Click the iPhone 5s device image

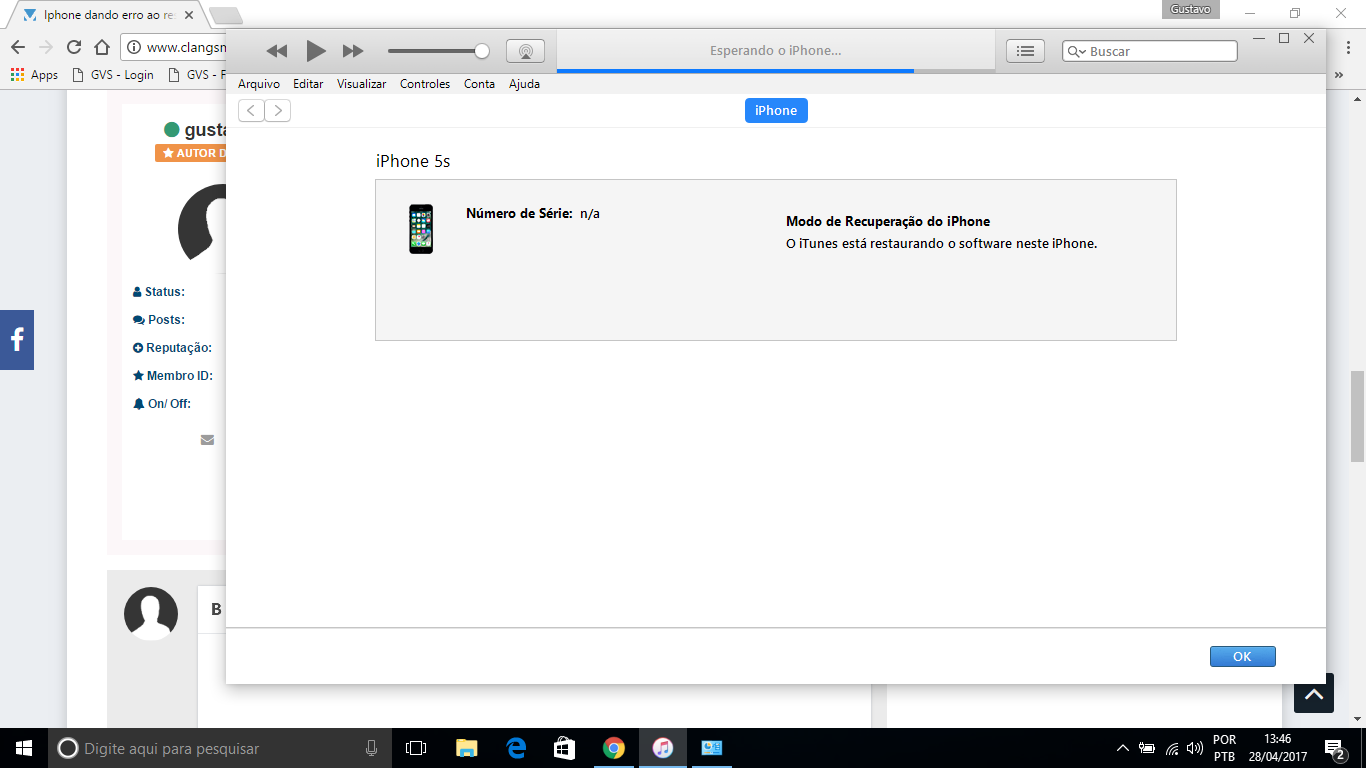coord(421,229)
